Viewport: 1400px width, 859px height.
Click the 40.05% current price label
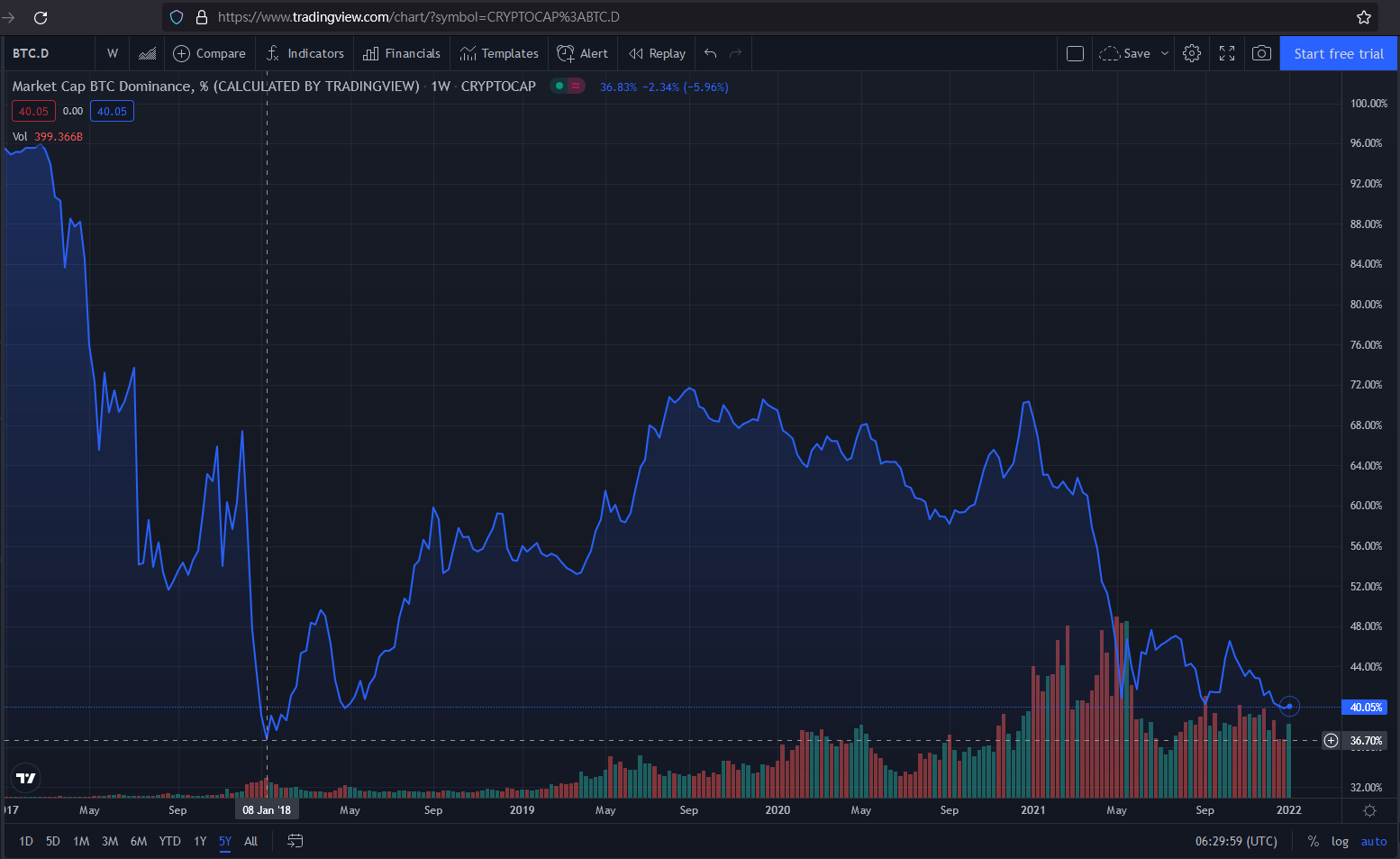tap(1366, 708)
